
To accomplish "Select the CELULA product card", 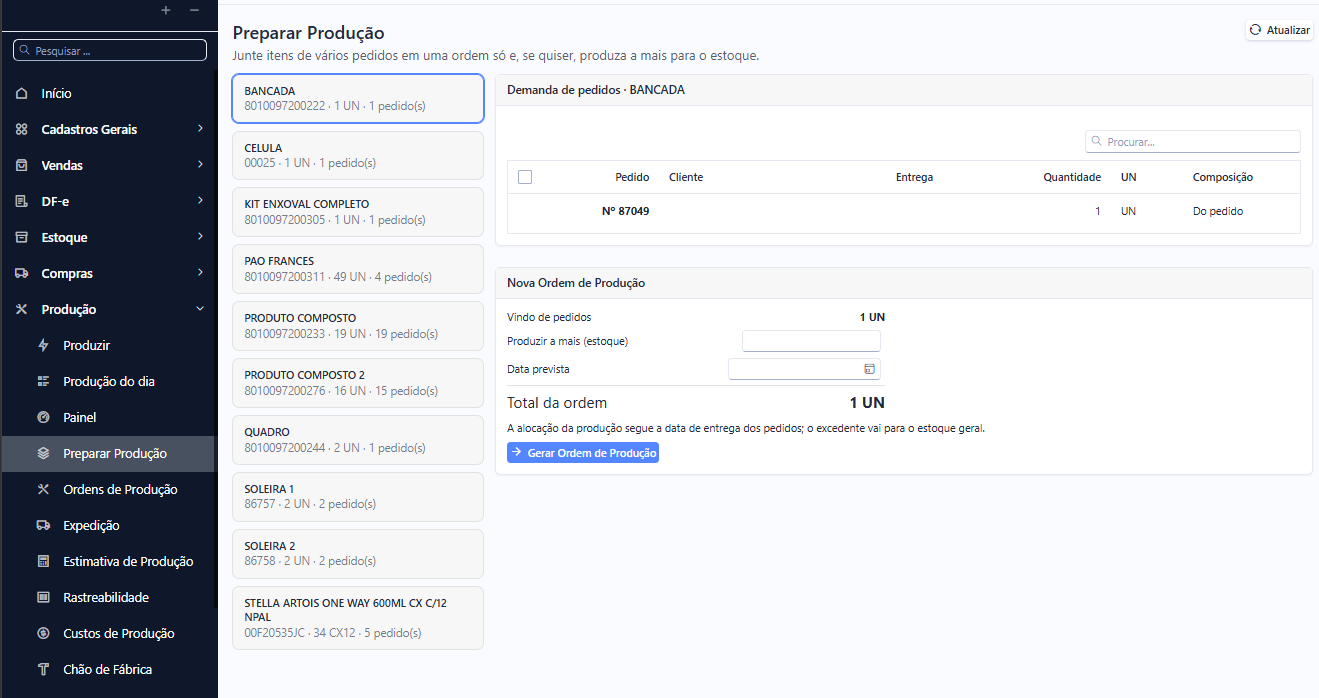I will 358,155.
